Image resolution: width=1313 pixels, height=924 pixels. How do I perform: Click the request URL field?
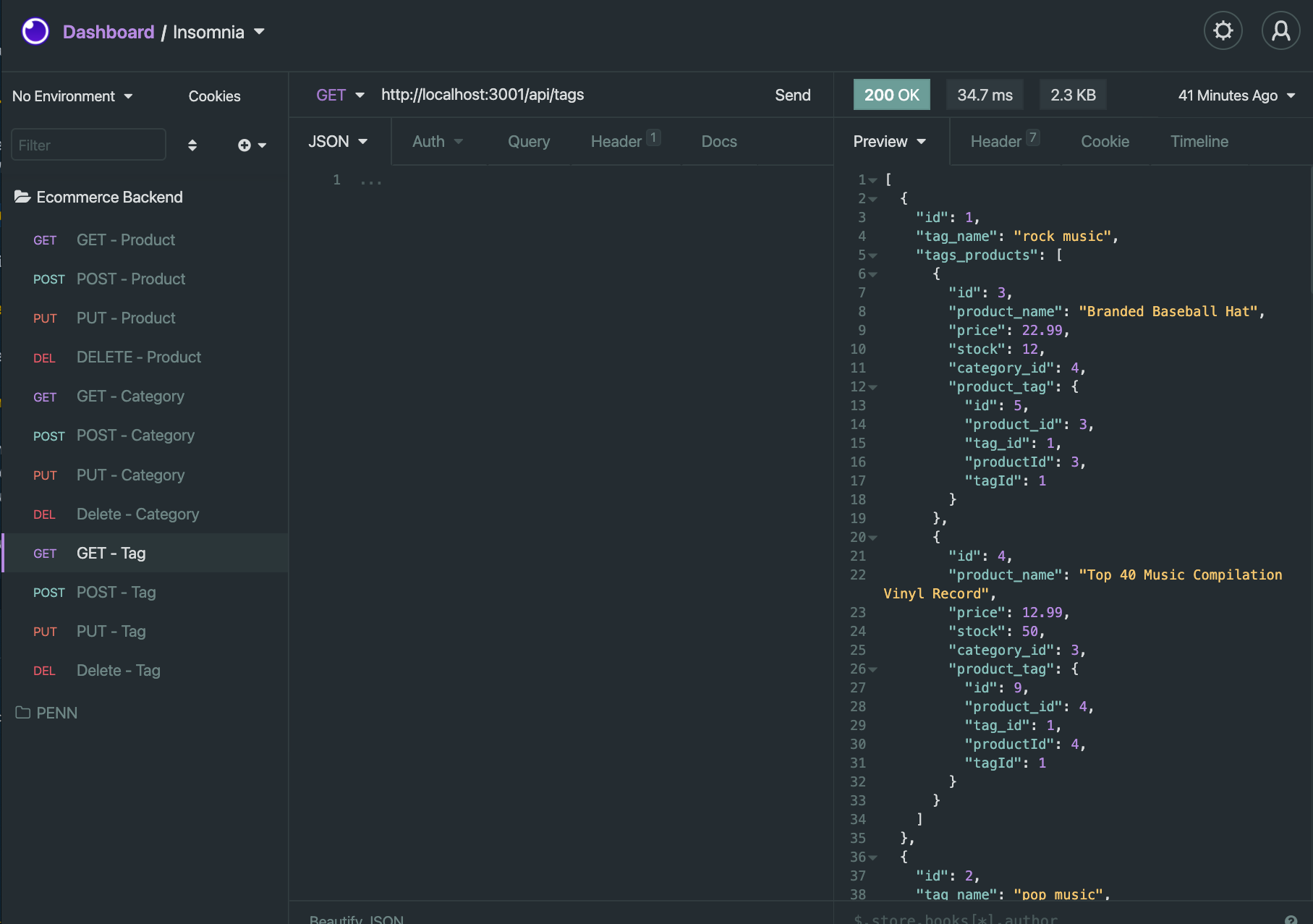tap(568, 95)
